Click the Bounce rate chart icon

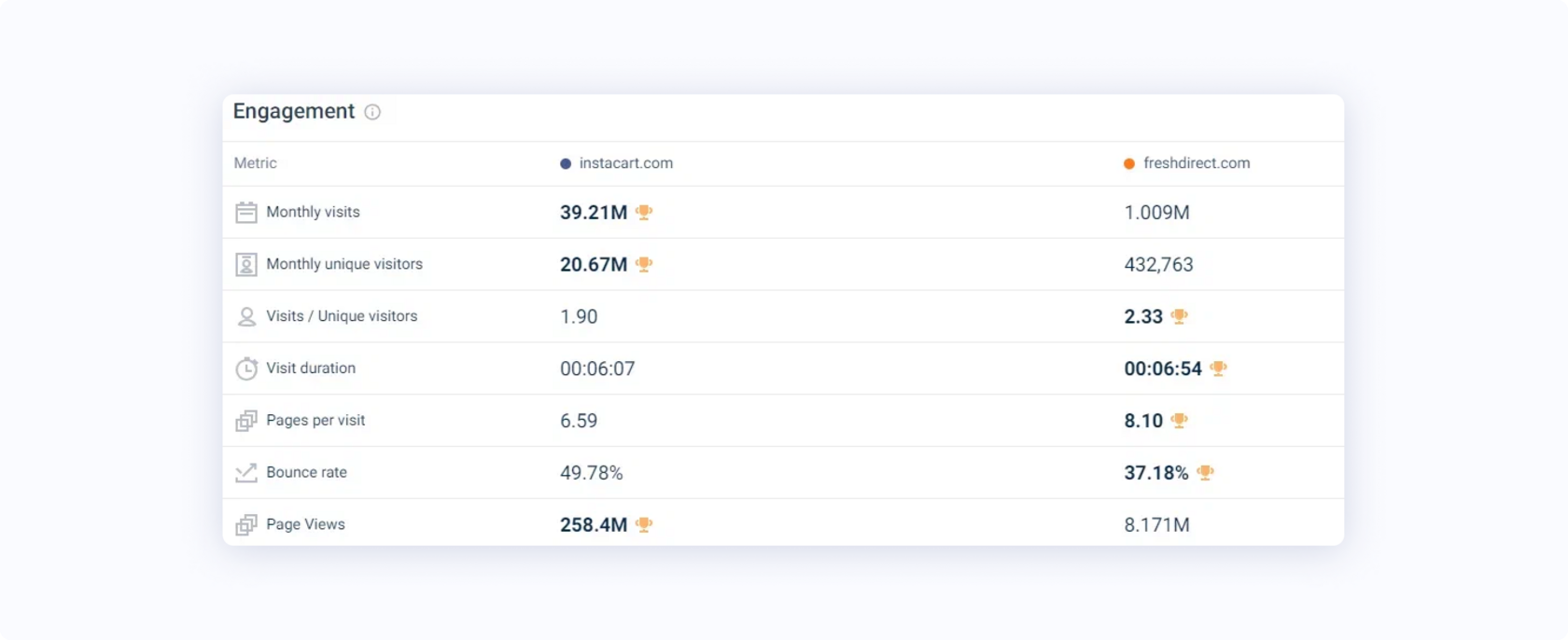[x=245, y=473]
